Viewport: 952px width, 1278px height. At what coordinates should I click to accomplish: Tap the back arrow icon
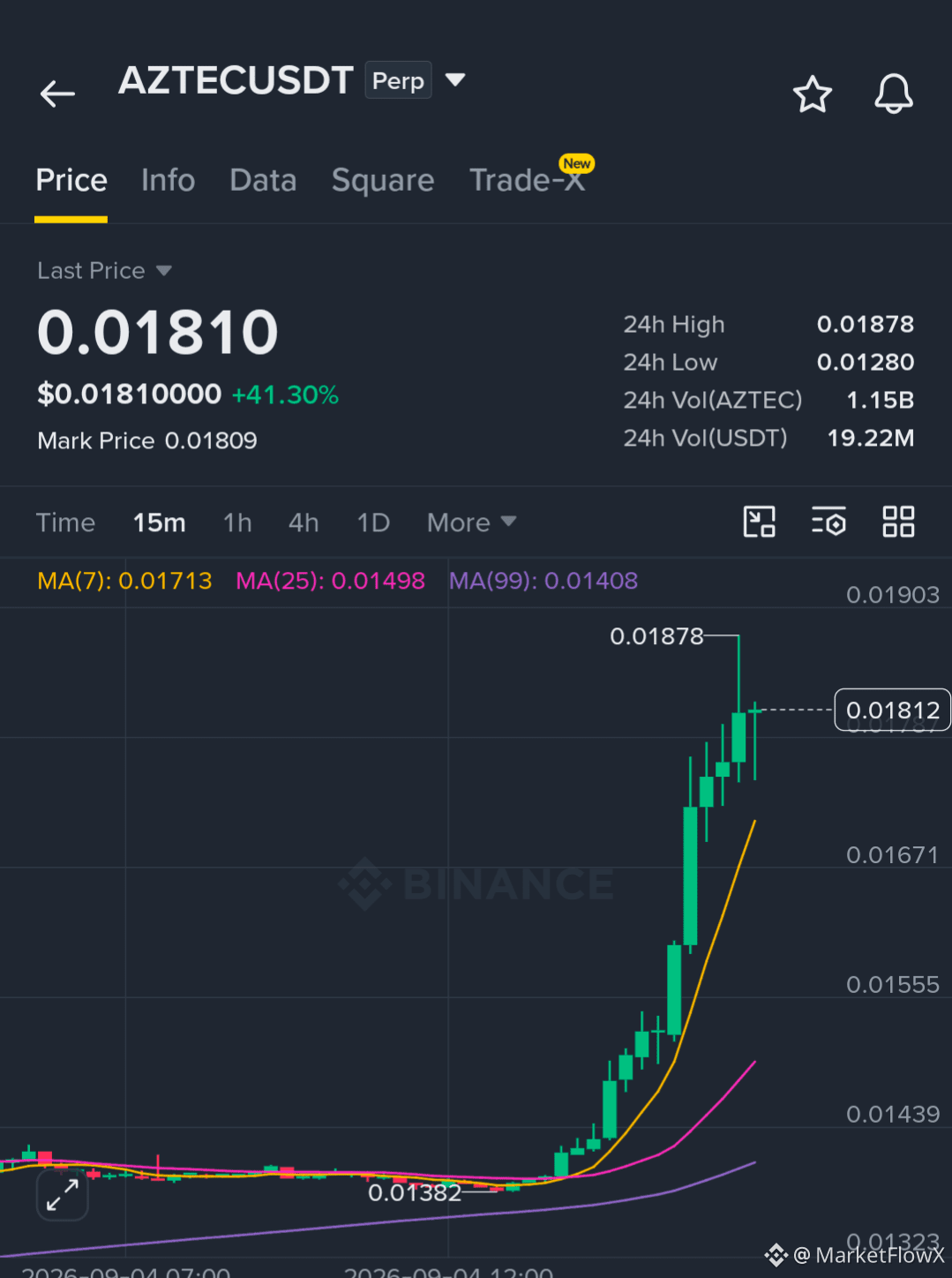pos(57,94)
